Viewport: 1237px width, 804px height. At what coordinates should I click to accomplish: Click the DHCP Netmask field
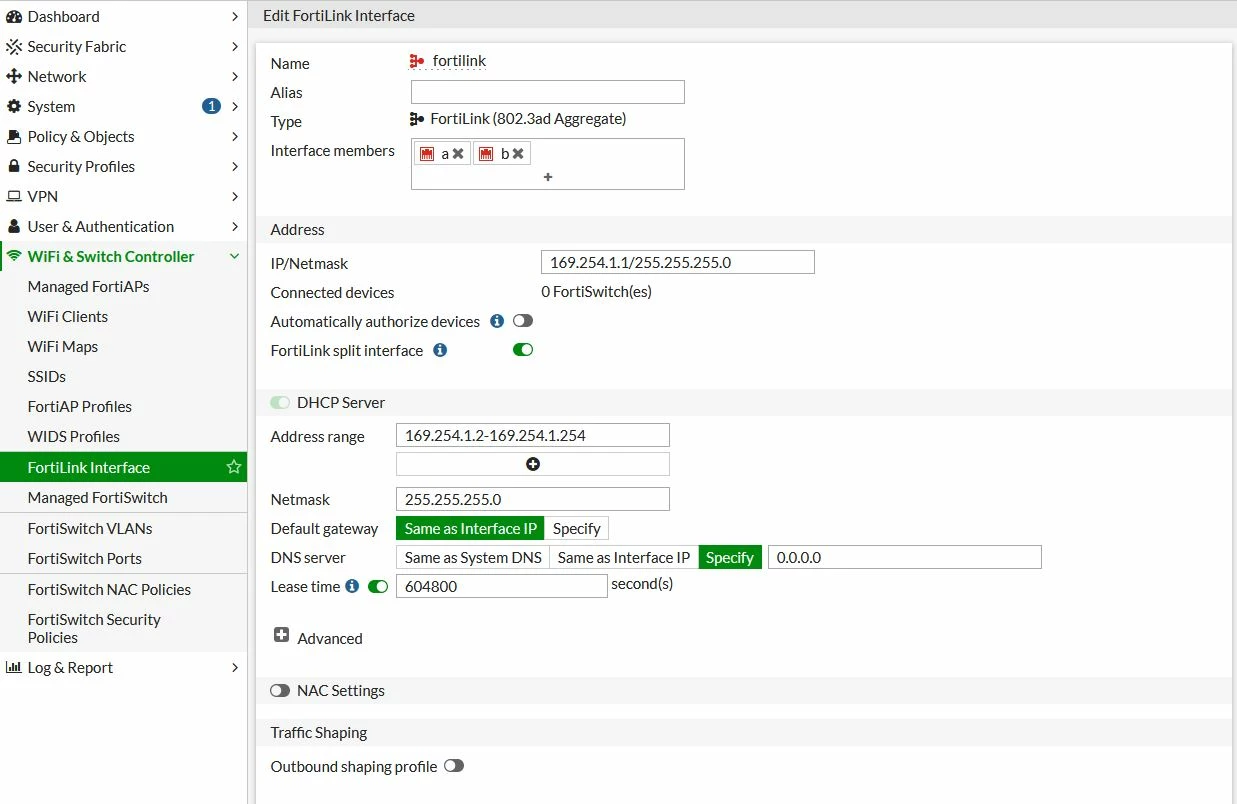[x=533, y=499]
